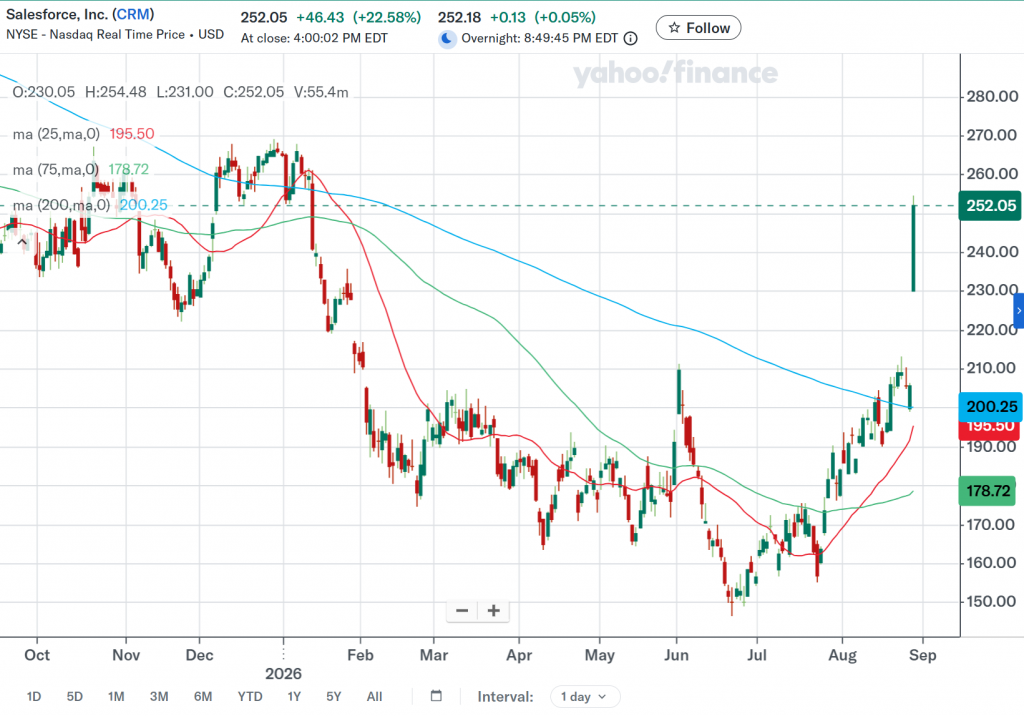Select the ma (25,ma,0) indicator label
The image size is (1024, 716).
tap(56, 134)
